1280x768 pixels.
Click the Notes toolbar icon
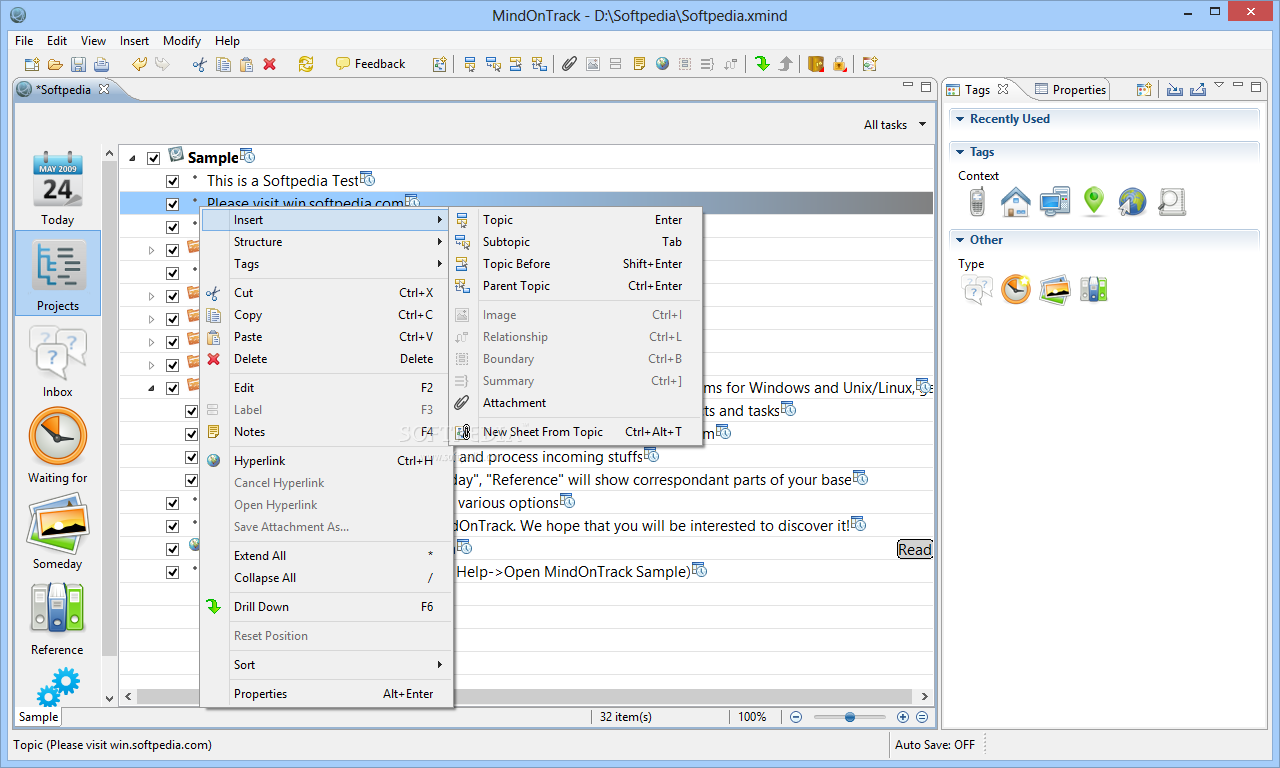tap(639, 64)
